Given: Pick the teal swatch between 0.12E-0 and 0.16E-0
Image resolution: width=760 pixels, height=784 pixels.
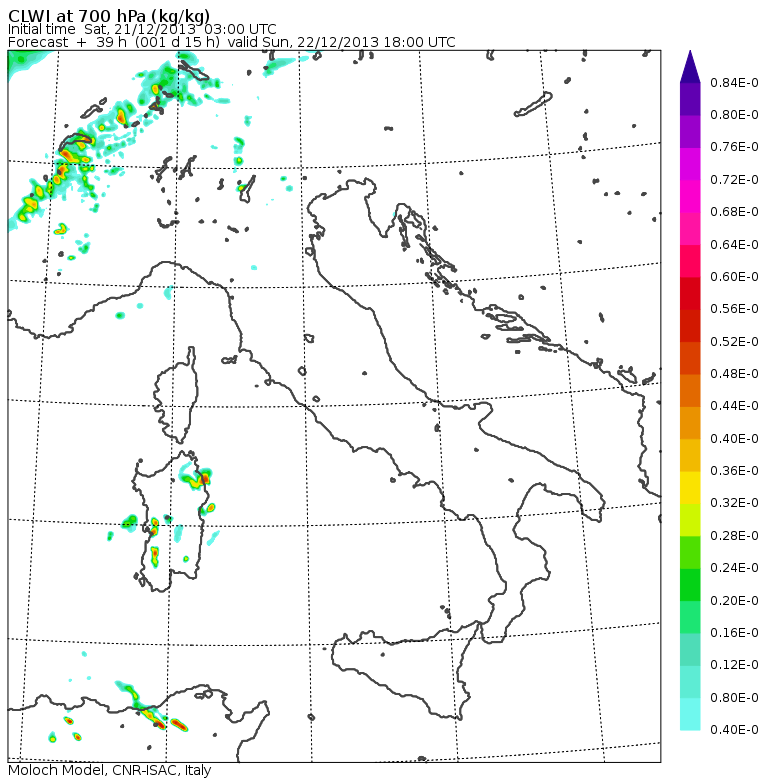Looking at the screenshot, I should (x=690, y=650).
